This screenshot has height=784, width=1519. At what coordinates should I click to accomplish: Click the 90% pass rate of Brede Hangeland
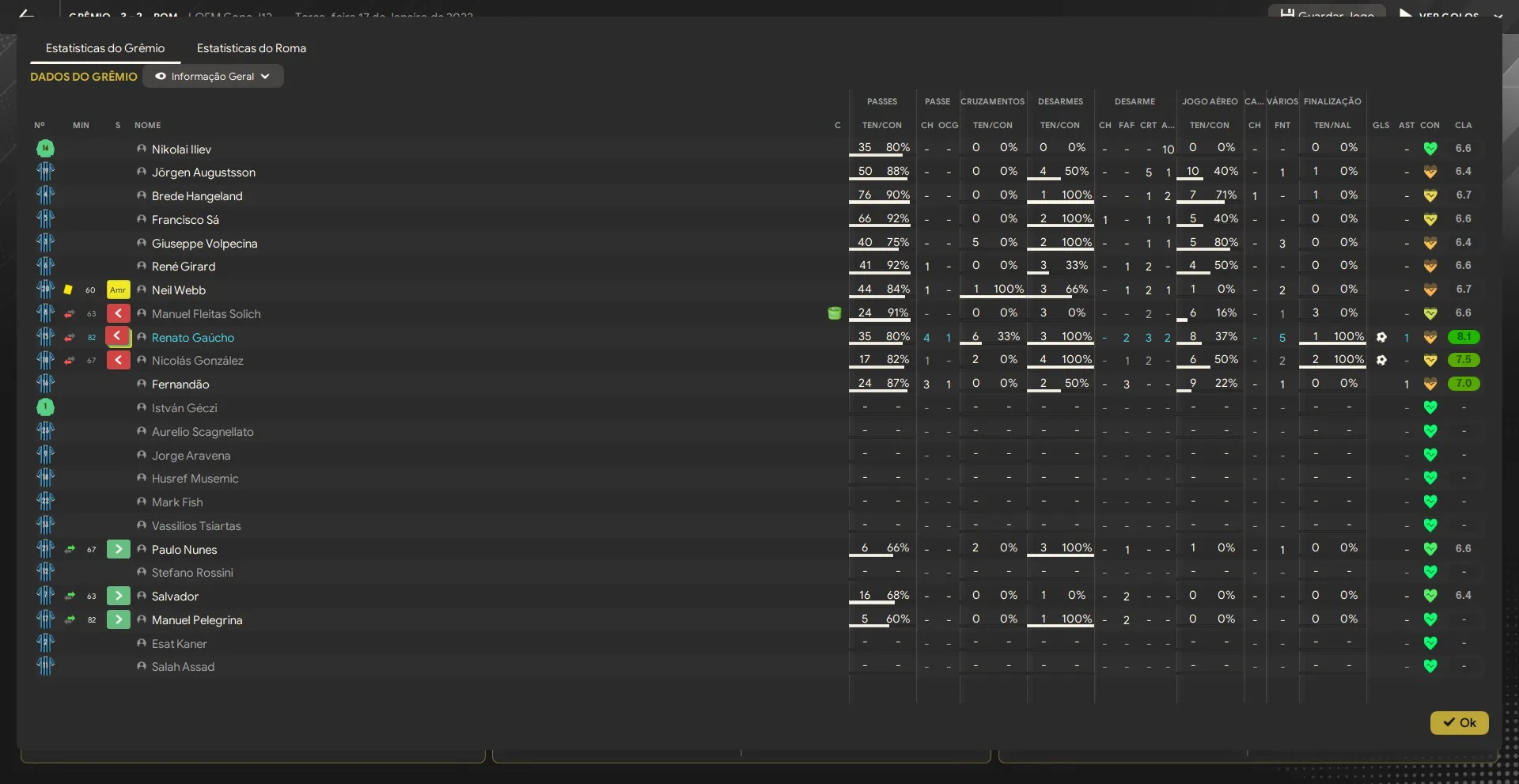tap(897, 195)
